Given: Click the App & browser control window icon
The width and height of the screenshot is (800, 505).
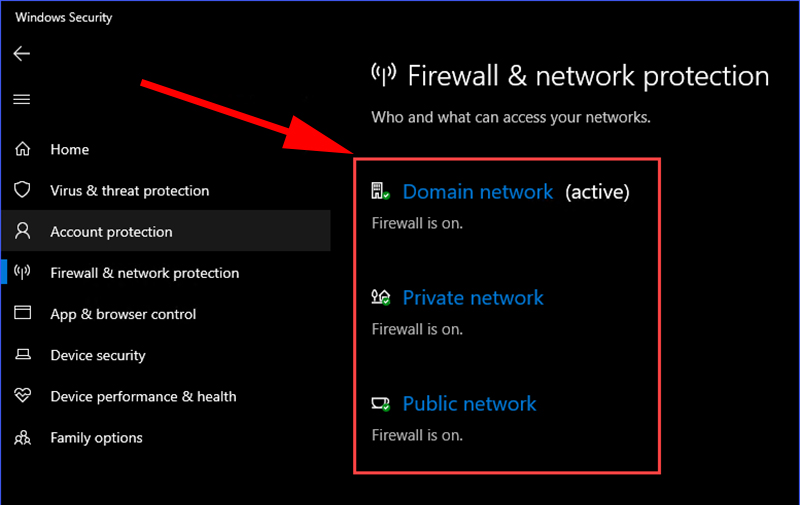Looking at the screenshot, I should (x=22, y=313).
